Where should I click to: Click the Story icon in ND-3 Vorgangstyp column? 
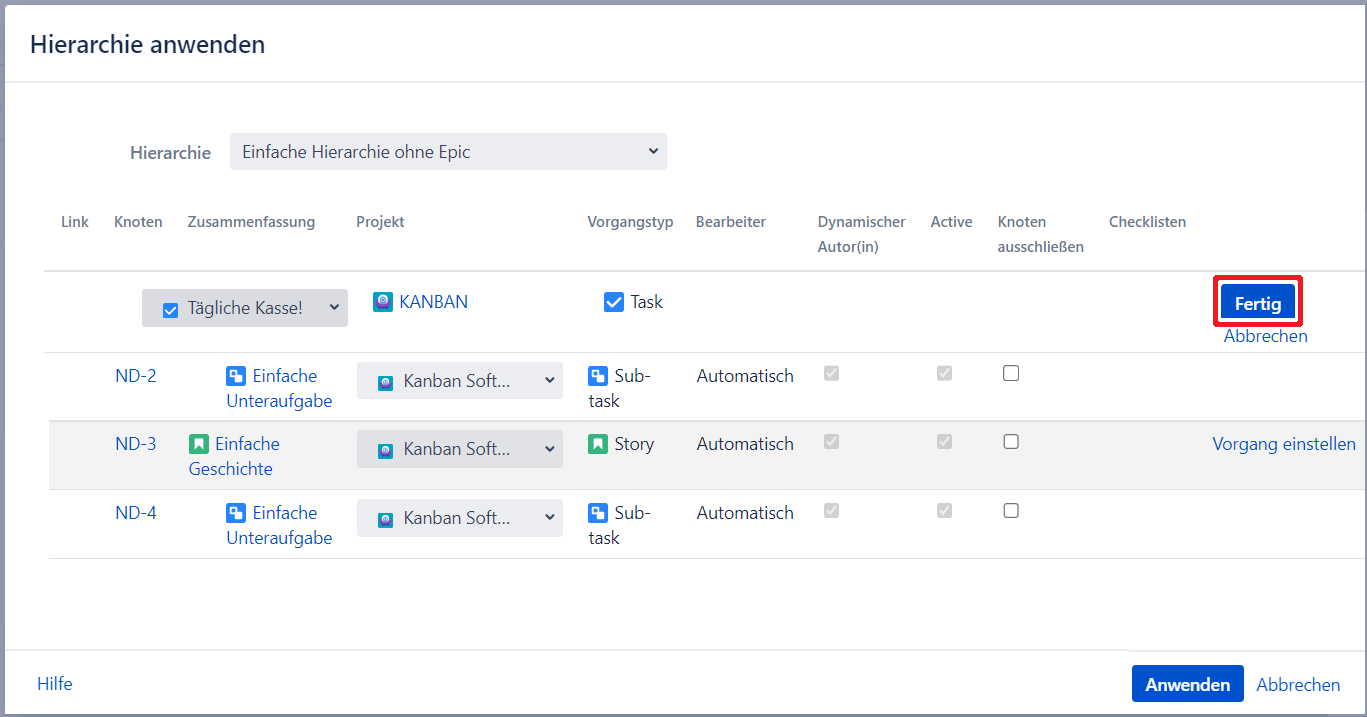[x=598, y=444]
